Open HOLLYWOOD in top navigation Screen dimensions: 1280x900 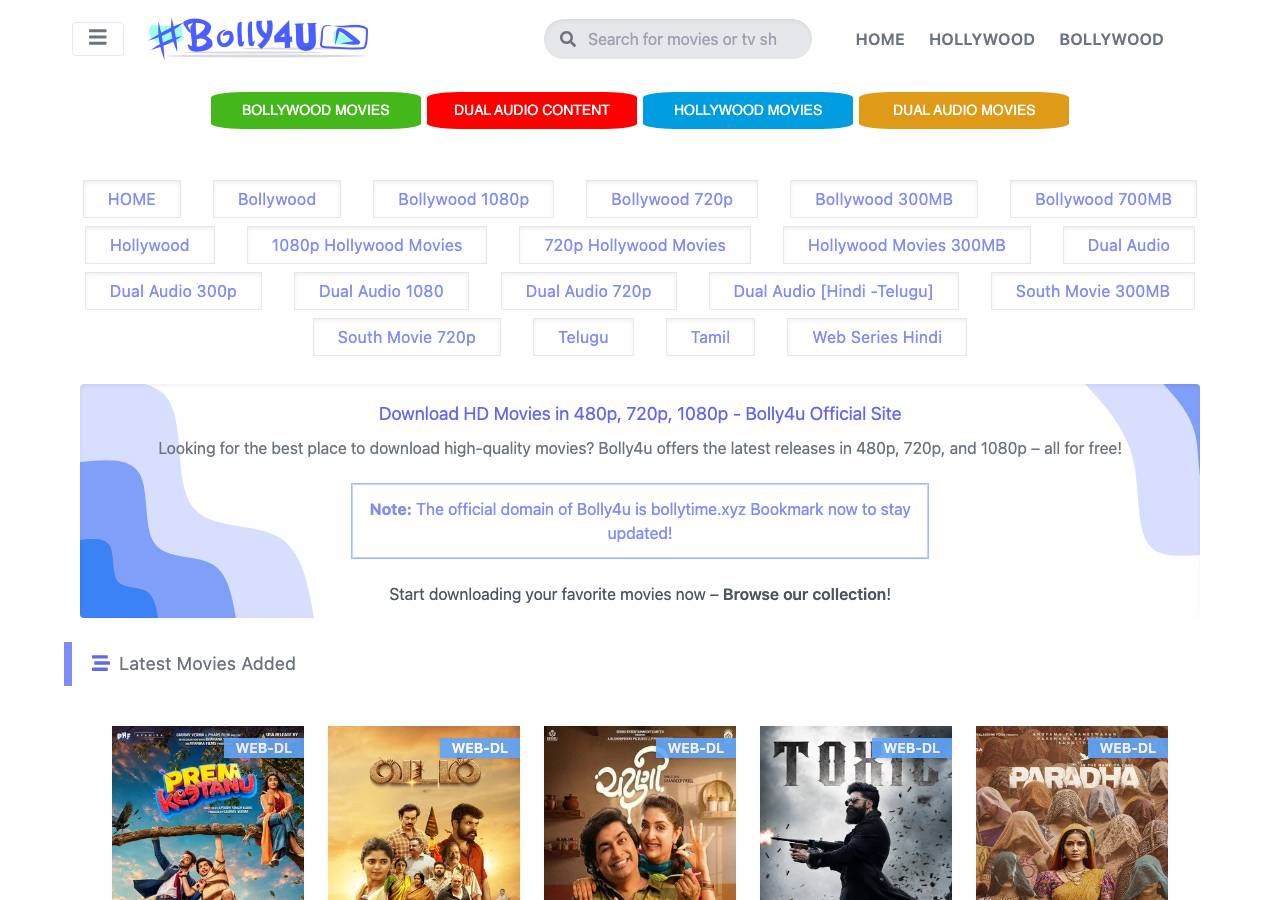(982, 39)
